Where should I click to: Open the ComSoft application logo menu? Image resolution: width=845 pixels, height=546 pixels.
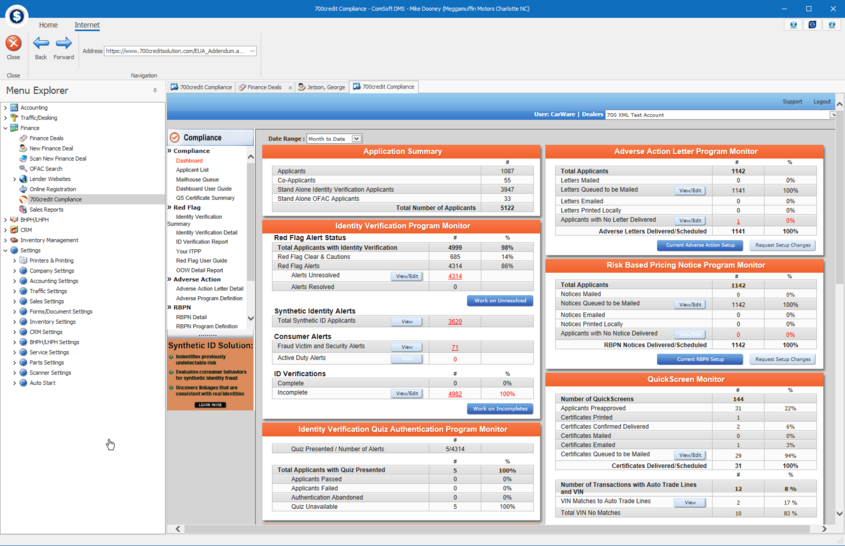pos(17,15)
